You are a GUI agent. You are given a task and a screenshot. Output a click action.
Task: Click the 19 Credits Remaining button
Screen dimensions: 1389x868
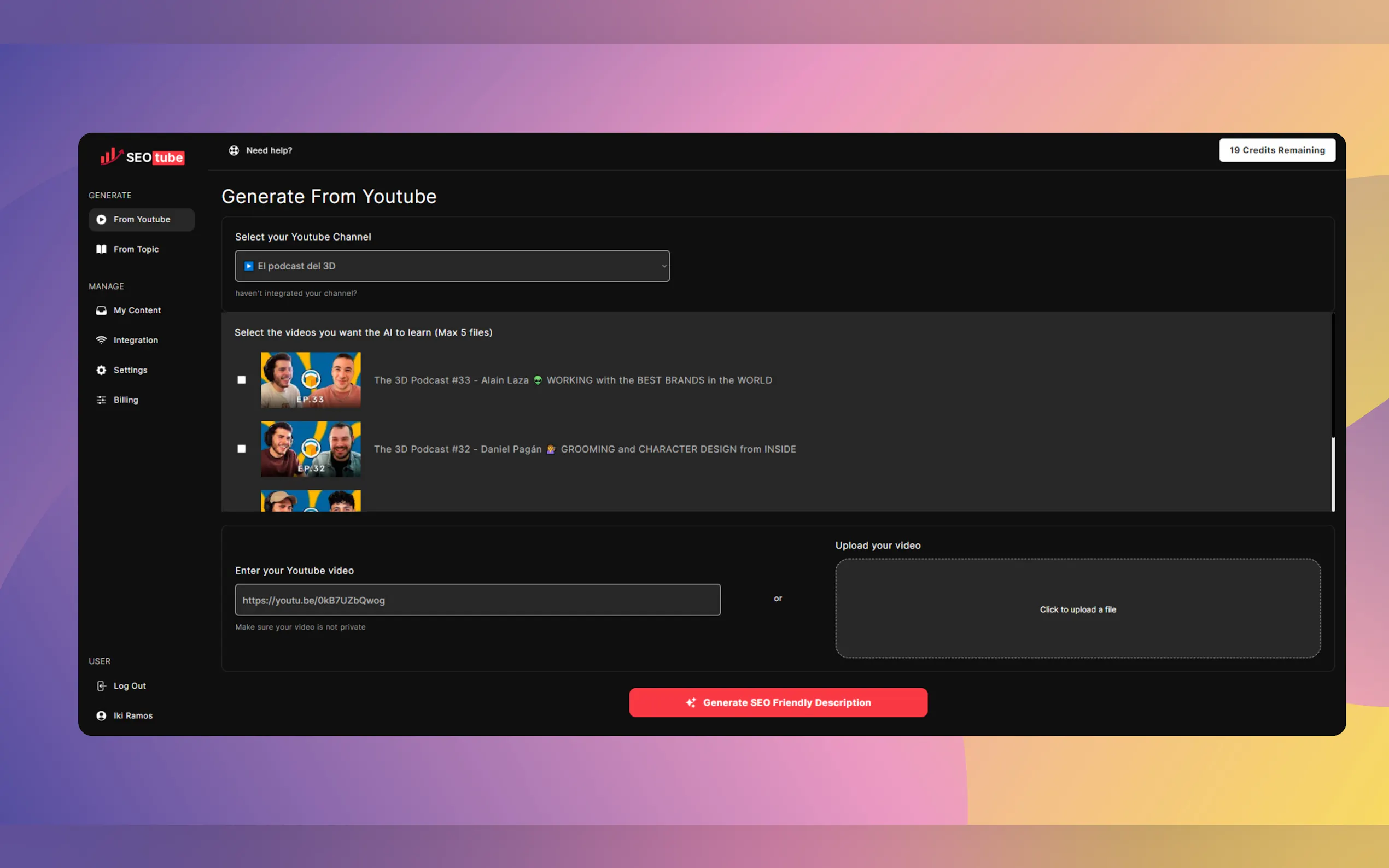1276,150
